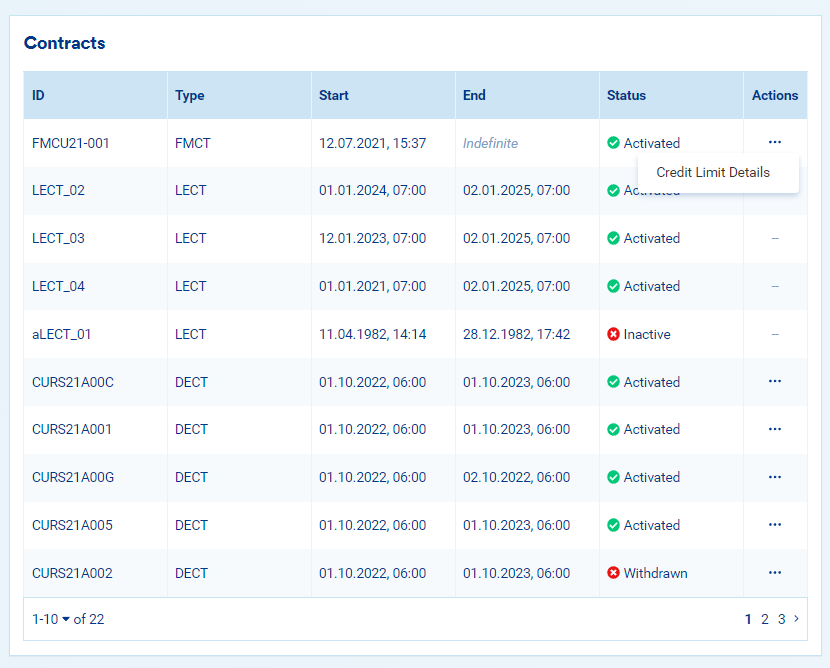Sort by Type column header
Screen dimensions: 830x668
tap(189, 96)
